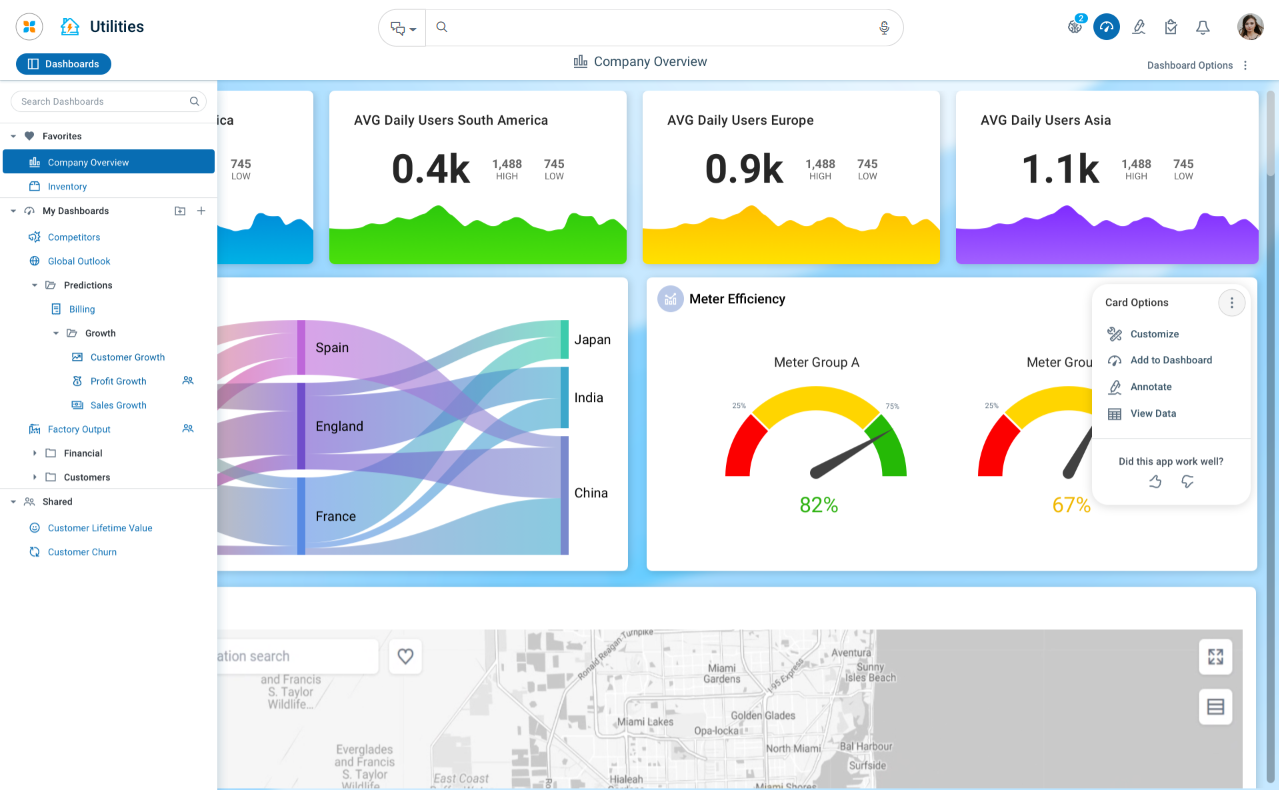Collapse the Predictions folder
The height and width of the screenshot is (790, 1279).
coord(35,285)
